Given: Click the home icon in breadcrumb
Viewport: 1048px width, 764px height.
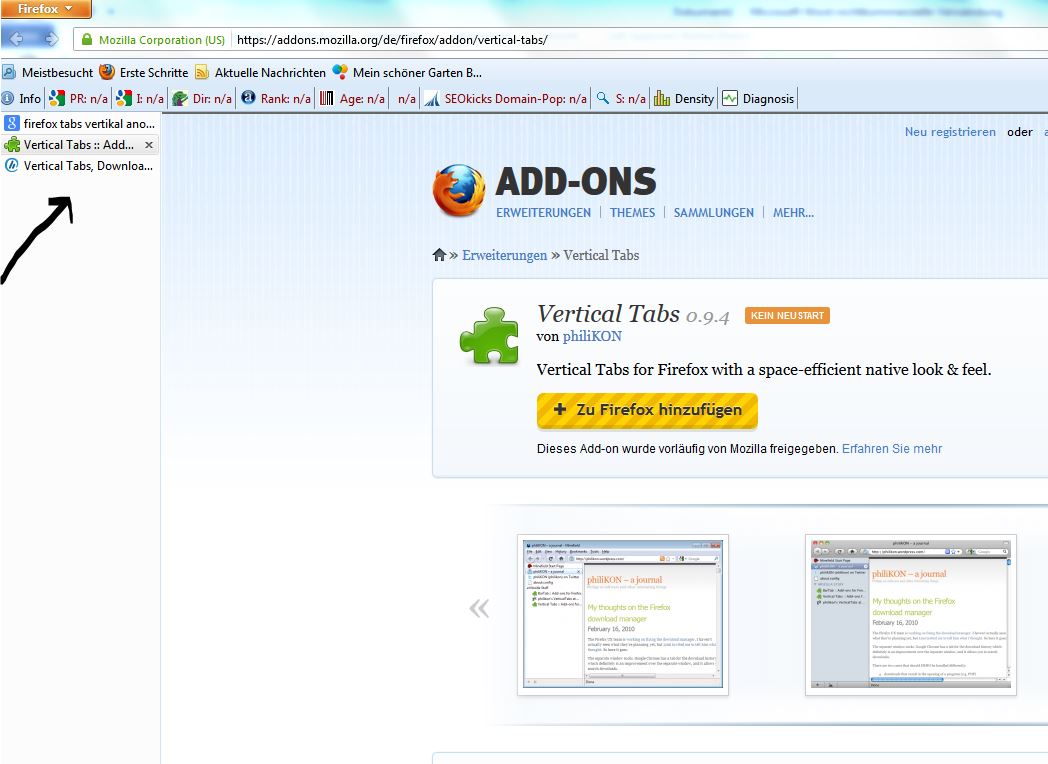Looking at the screenshot, I should pos(439,255).
